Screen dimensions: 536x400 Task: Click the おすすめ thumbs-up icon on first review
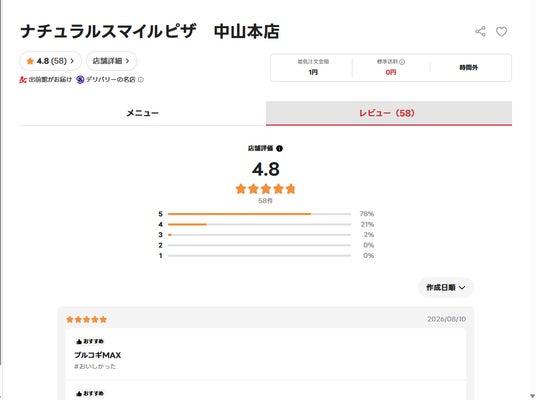tap(79, 341)
